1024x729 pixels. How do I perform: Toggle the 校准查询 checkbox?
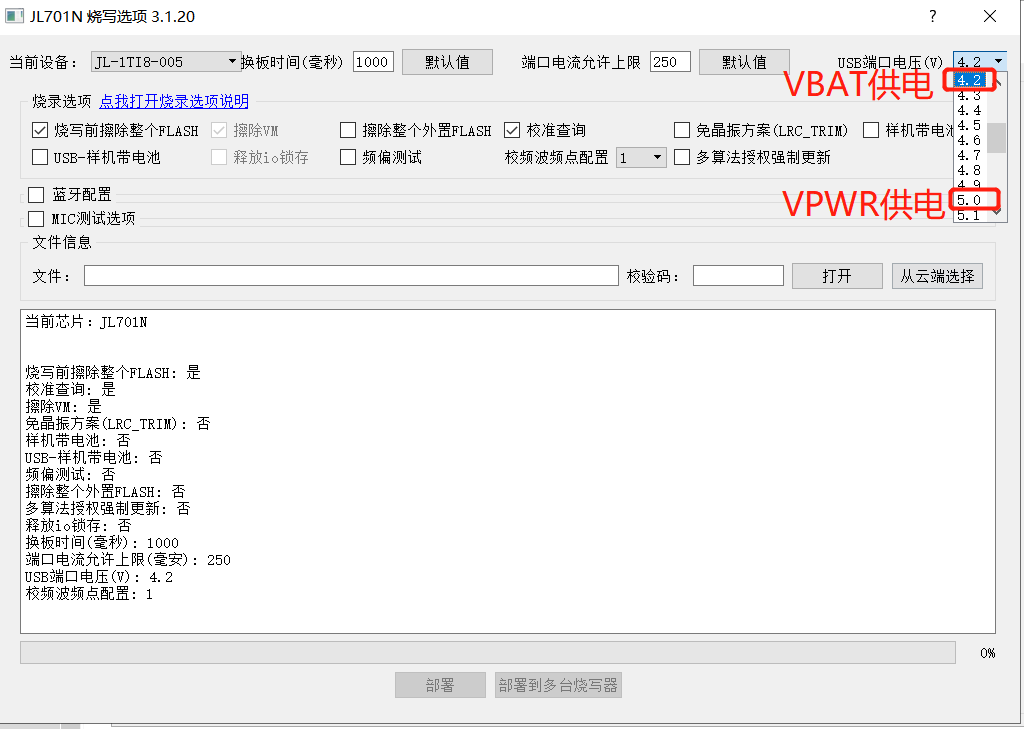(512, 130)
